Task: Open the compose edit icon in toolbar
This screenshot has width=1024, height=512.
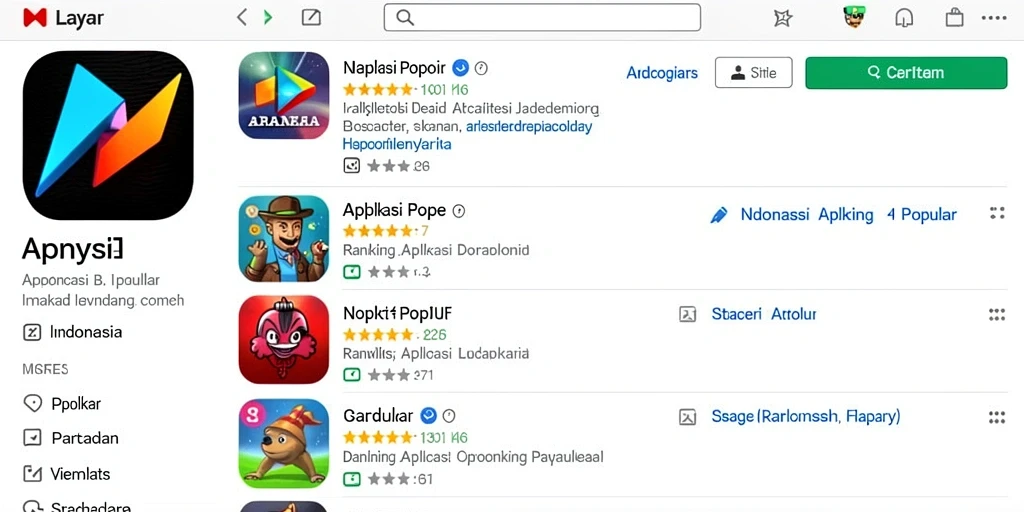Action: [312, 18]
